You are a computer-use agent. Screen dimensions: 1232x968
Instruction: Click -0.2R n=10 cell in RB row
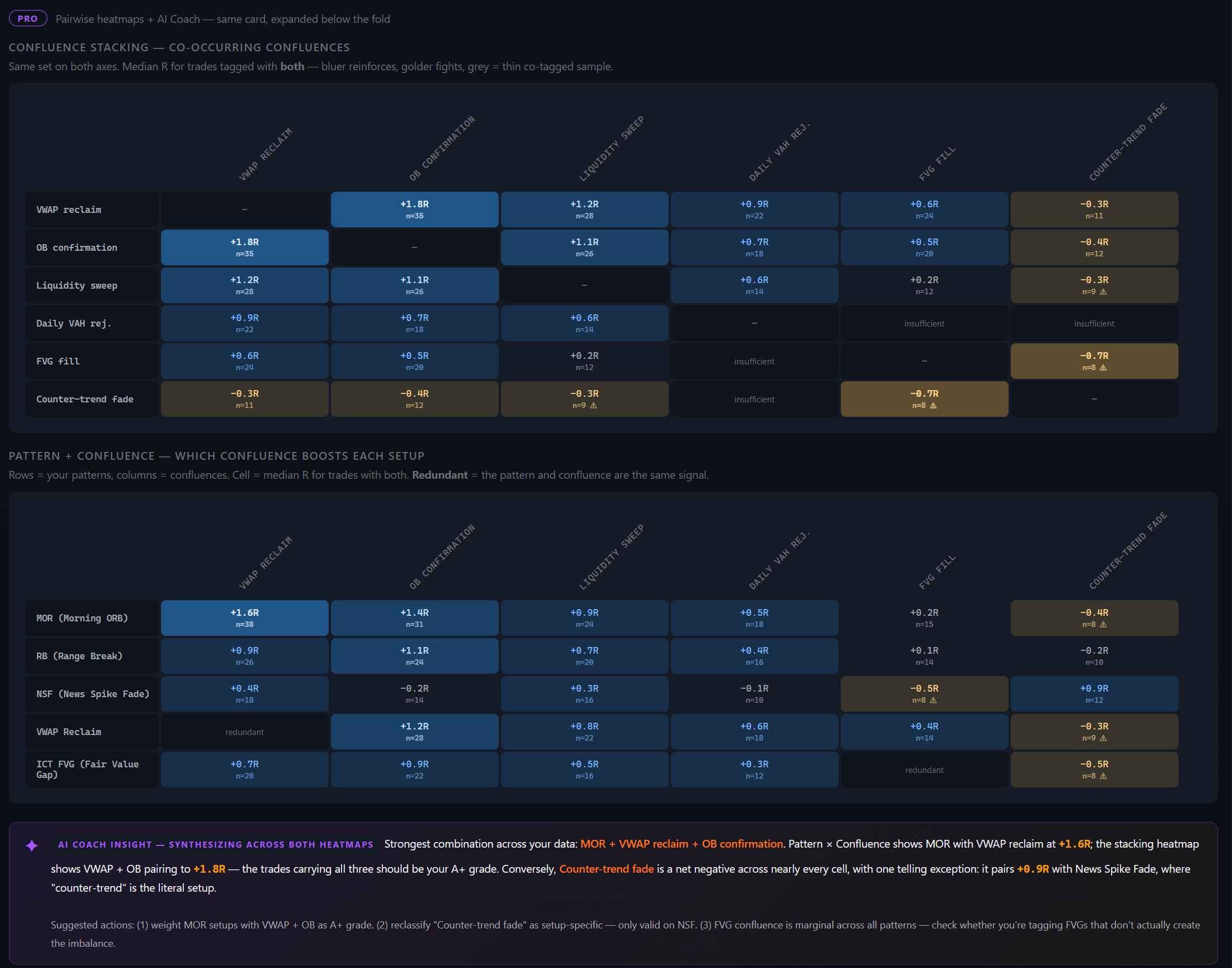point(1095,656)
